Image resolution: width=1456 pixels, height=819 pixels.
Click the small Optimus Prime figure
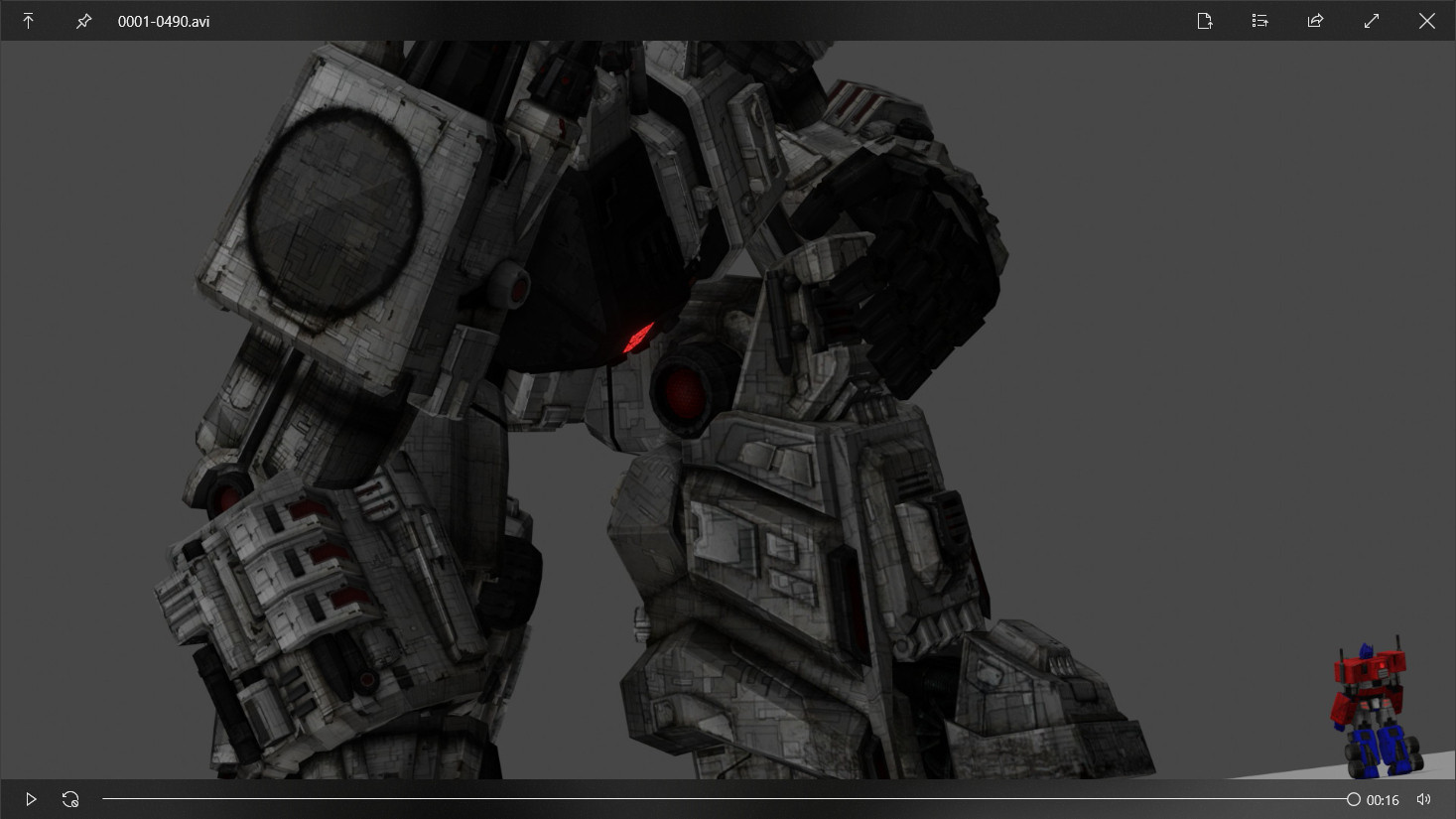pyautogui.click(x=1375, y=710)
